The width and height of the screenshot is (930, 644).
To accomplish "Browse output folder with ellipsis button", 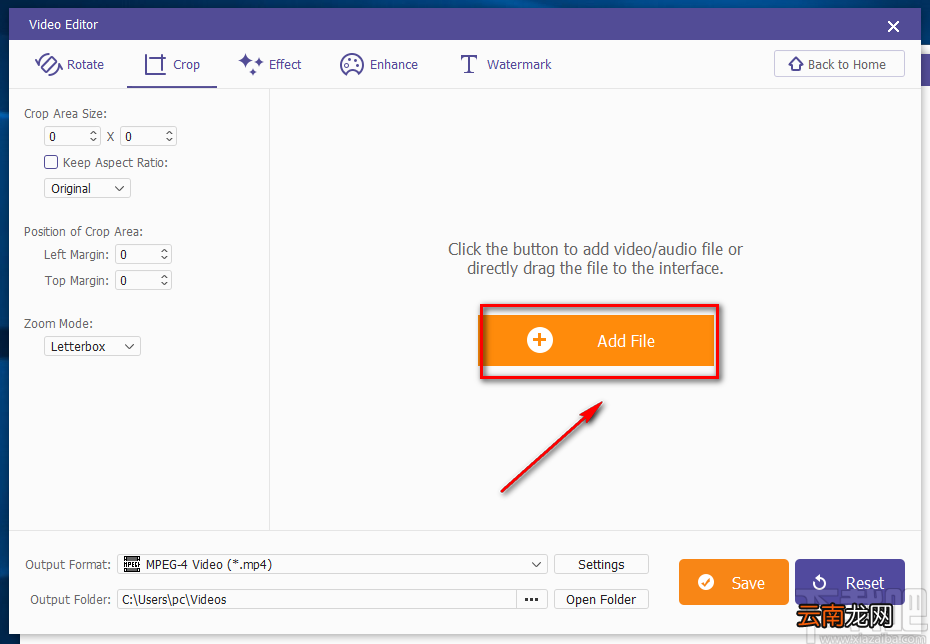I will pyautogui.click(x=531, y=600).
